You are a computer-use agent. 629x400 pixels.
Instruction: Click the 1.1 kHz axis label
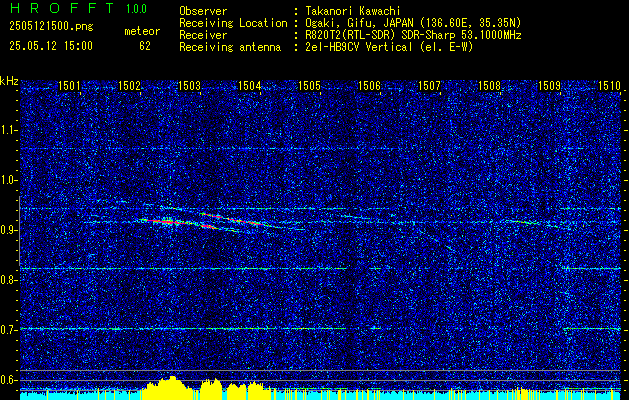(x=9, y=130)
